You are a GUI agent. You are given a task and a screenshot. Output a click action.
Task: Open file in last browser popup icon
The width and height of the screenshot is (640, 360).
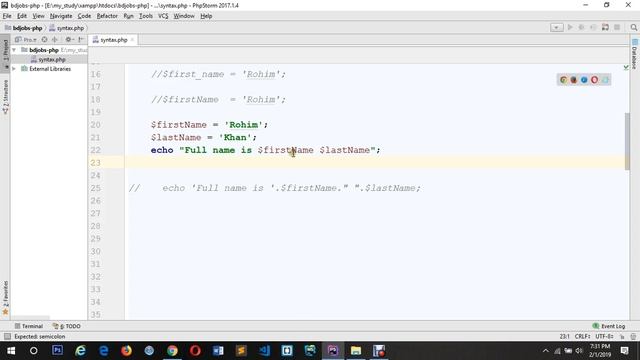pos(605,80)
